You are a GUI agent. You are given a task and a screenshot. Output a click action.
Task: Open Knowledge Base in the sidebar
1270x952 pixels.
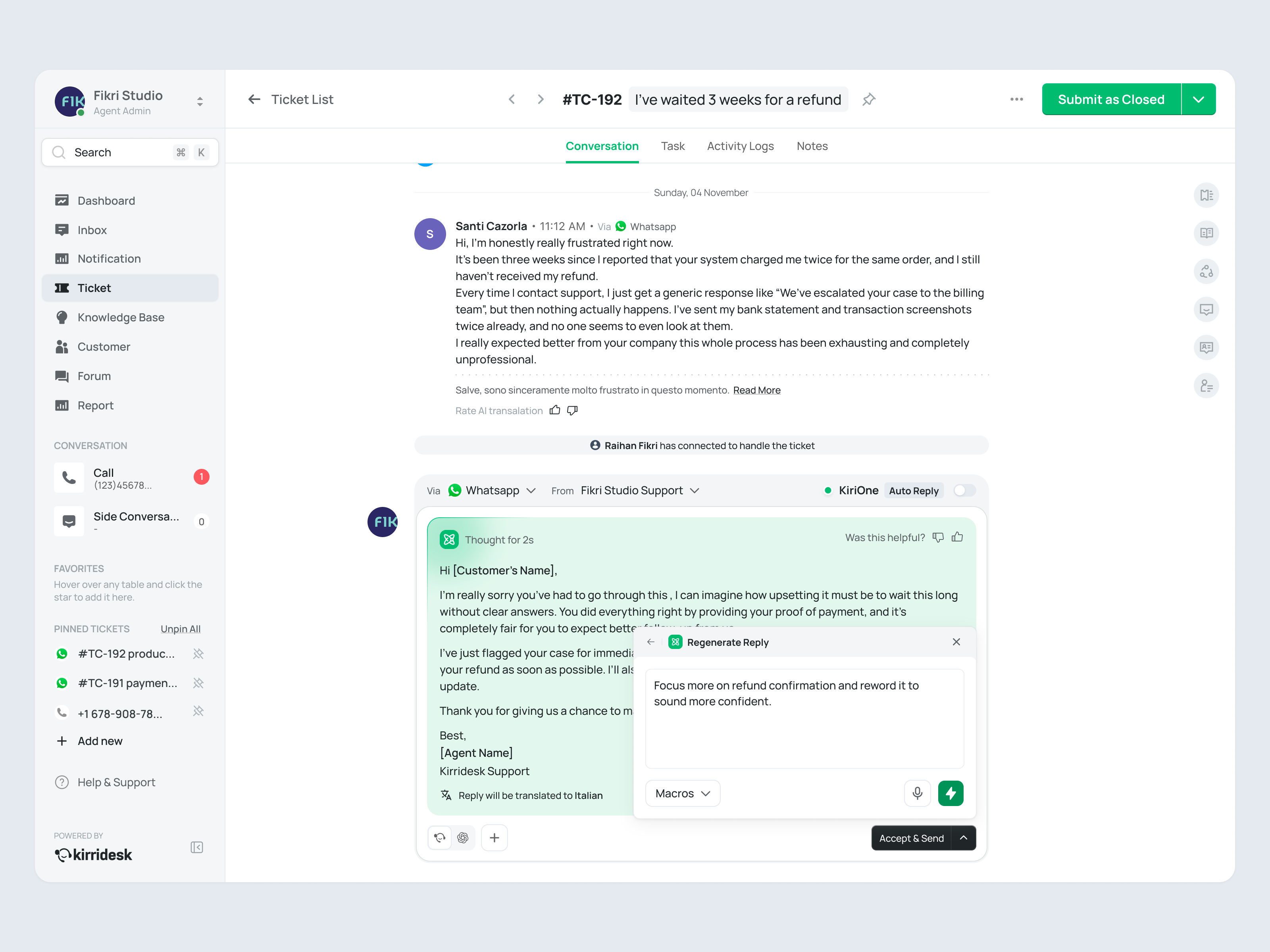pyautogui.click(x=130, y=317)
